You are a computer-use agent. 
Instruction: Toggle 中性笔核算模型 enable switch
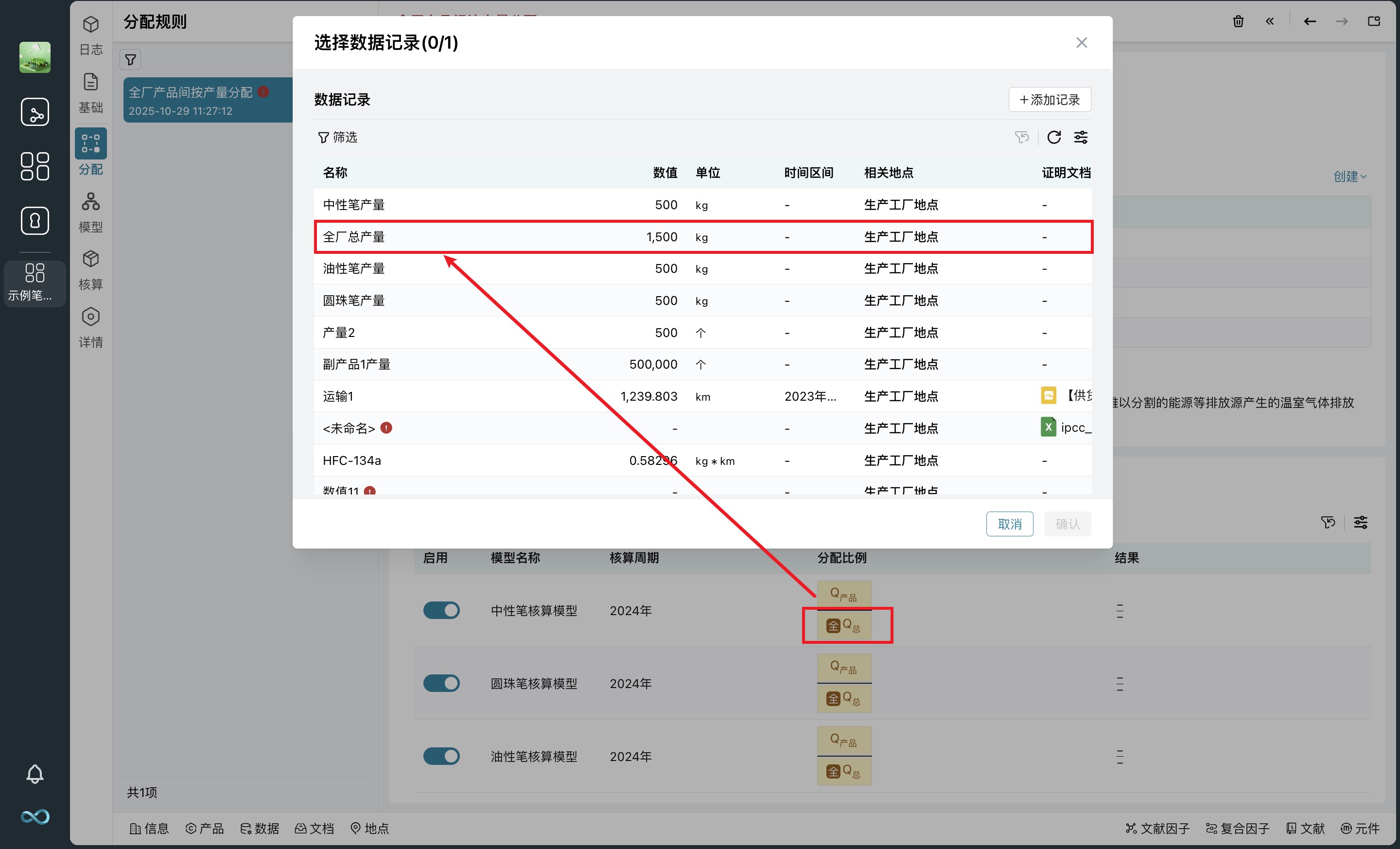pyautogui.click(x=441, y=610)
